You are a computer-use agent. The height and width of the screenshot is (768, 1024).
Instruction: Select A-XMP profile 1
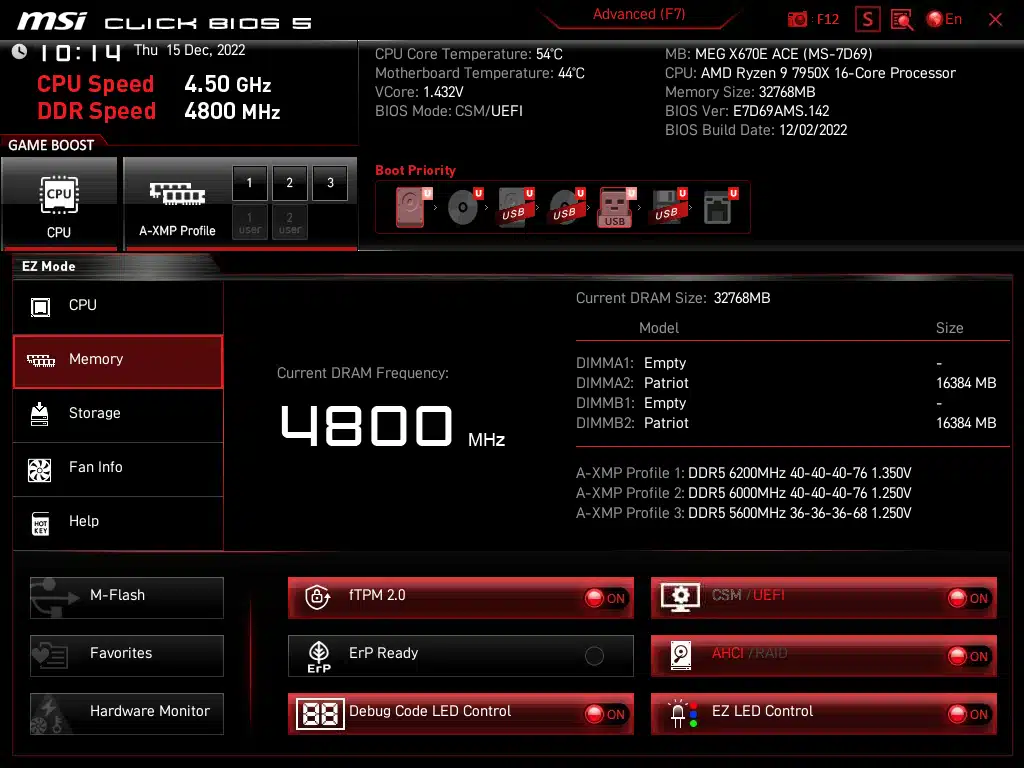coord(249,183)
